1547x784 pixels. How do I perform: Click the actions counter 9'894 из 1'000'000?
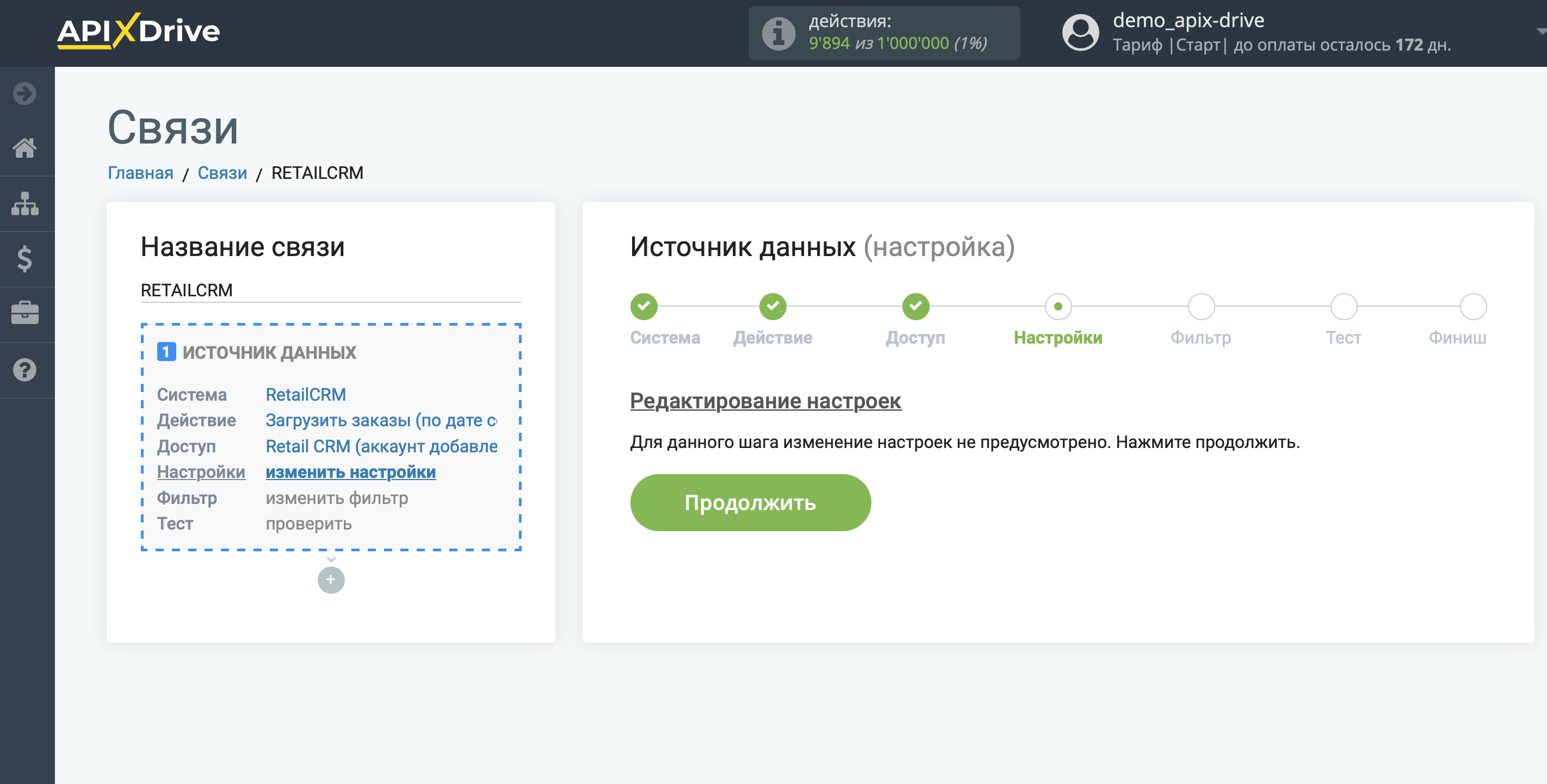point(898,43)
